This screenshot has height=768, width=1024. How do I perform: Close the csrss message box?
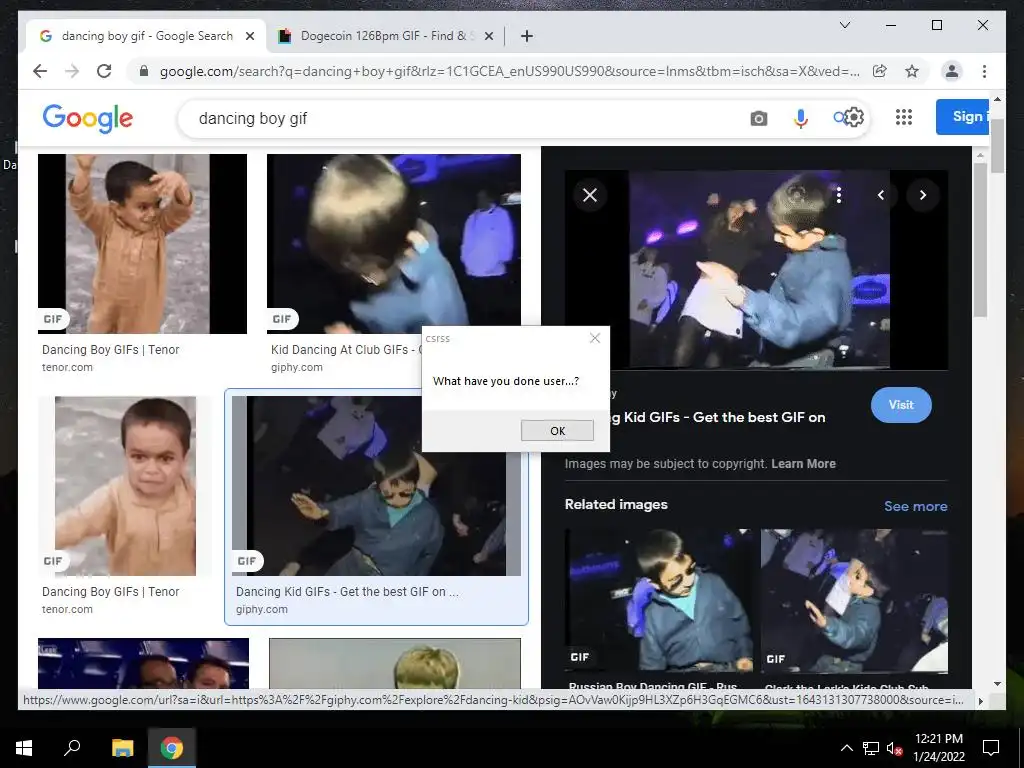pyautogui.click(x=594, y=338)
